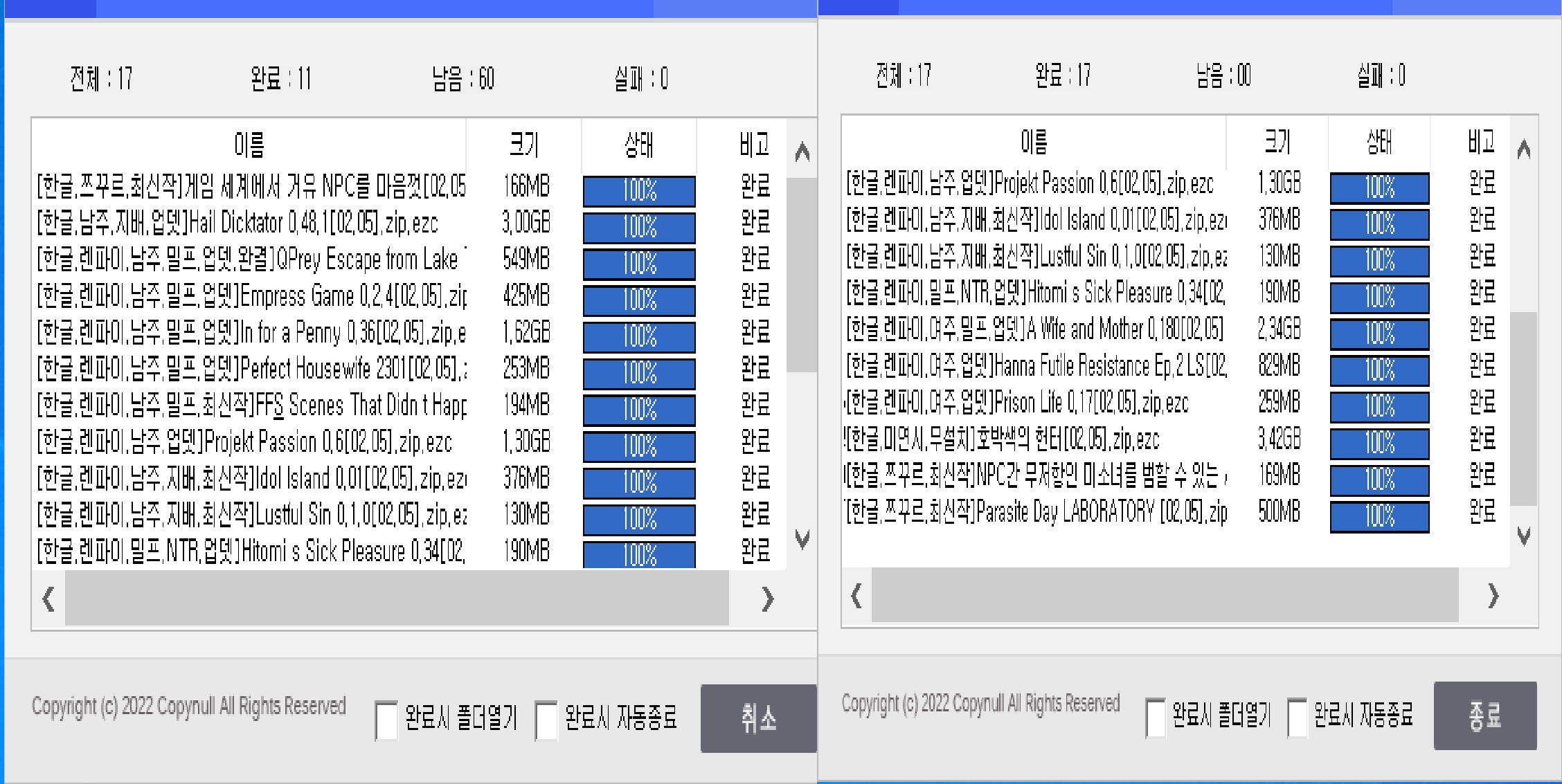This screenshot has height=784, width=1562.
Task: Click scroll-right arrow in left panel
Action: pyautogui.click(x=767, y=599)
